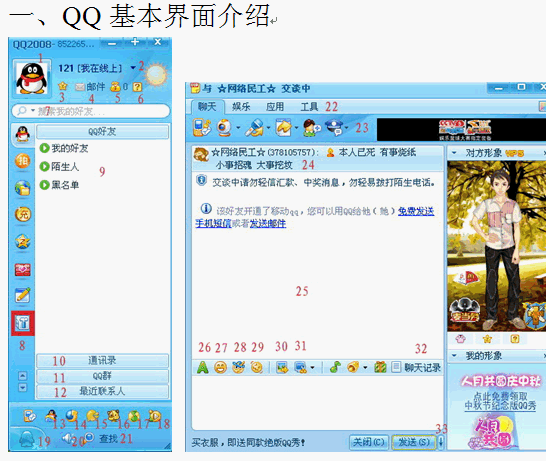
Task: Switch to the 娱乐 tab in chat window
Action: pyautogui.click(x=241, y=107)
